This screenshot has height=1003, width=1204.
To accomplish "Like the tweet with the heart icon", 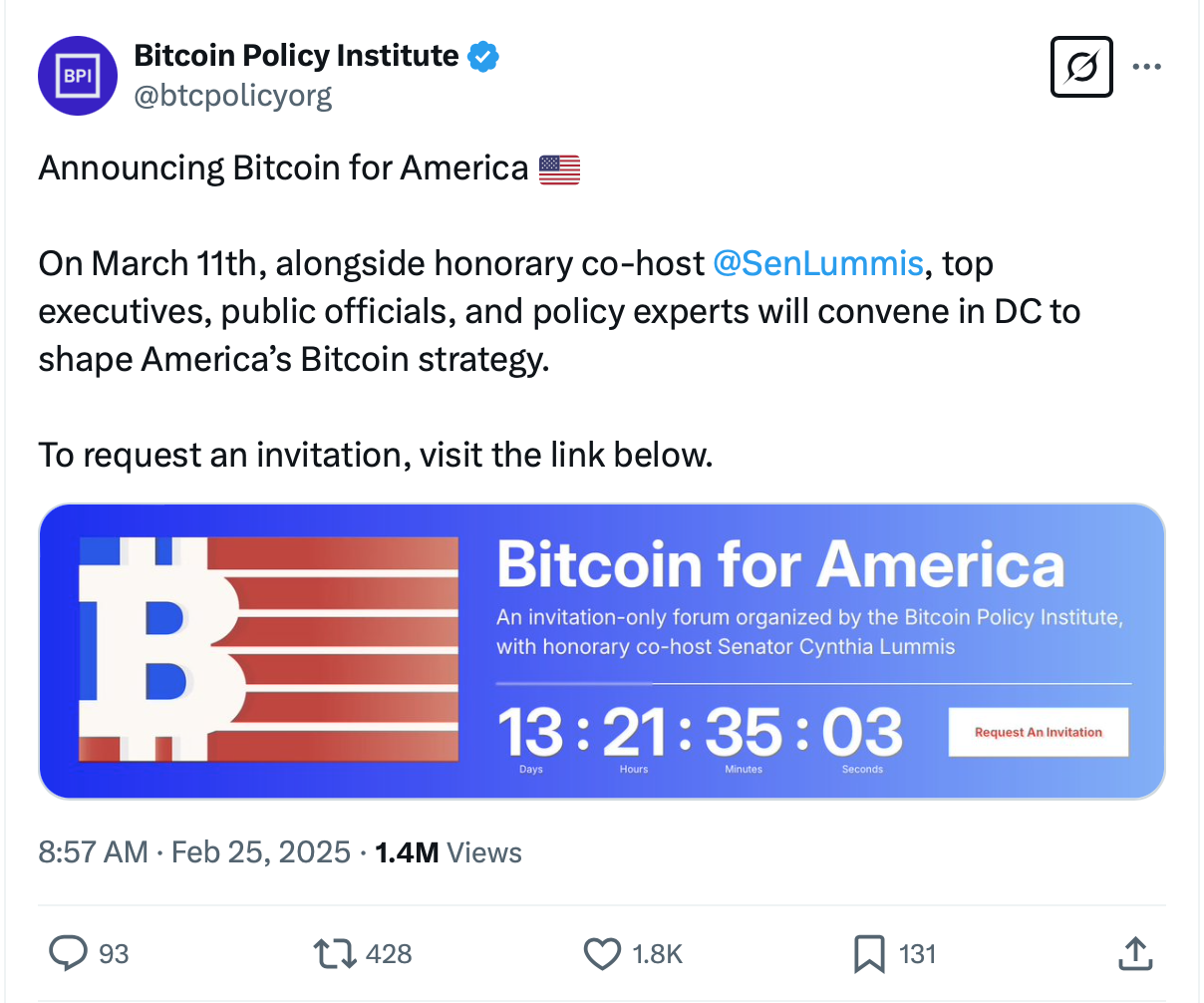I will click(x=602, y=953).
